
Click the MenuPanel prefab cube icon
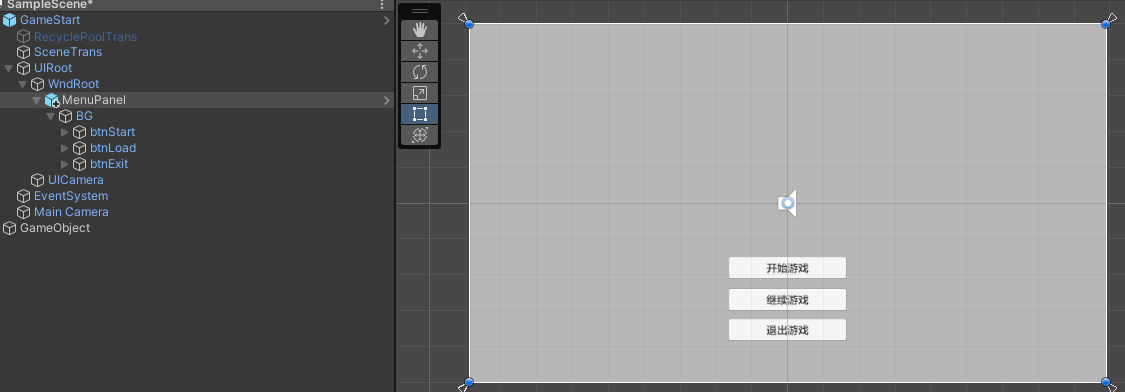52,101
